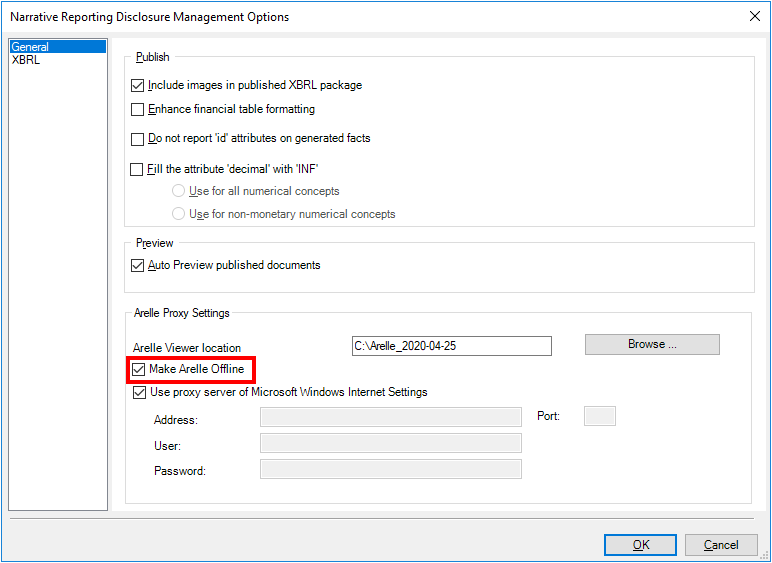This screenshot has width=772, height=563.
Task: Check Do not report 'id' attributes option
Action: tap(138, 139)
